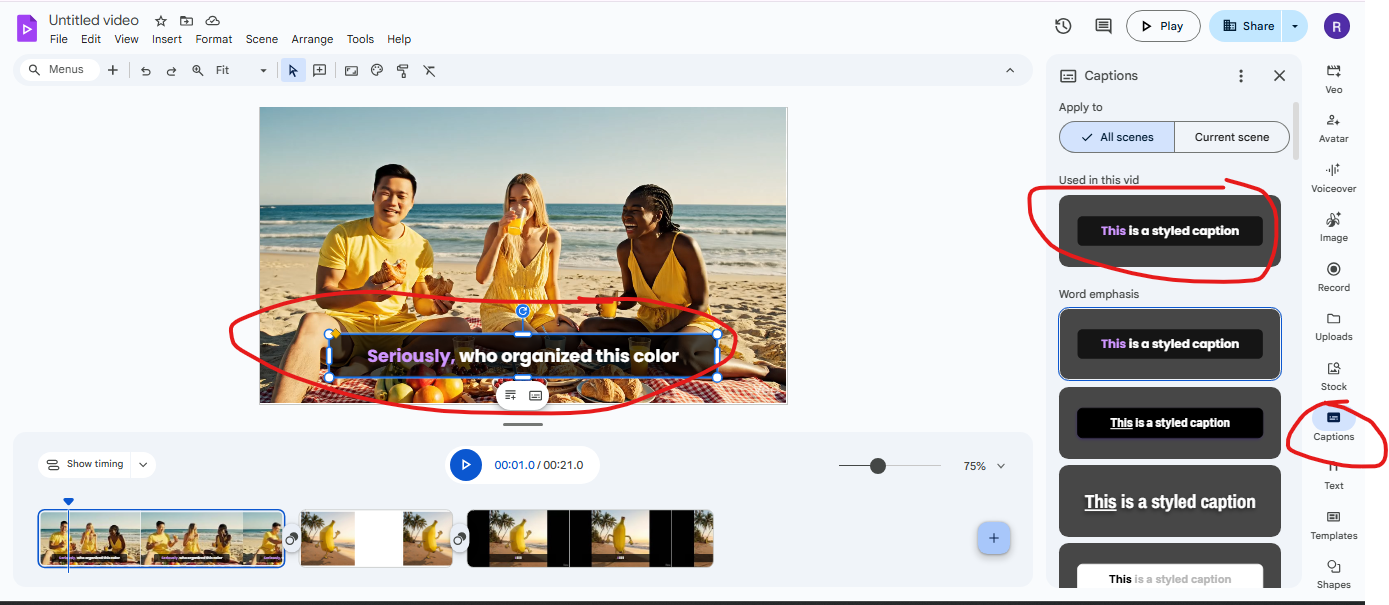Open the Veo panel in sidebar
The width and height of the screenshot is (1389, 605).
click(x=1333, y=78)
